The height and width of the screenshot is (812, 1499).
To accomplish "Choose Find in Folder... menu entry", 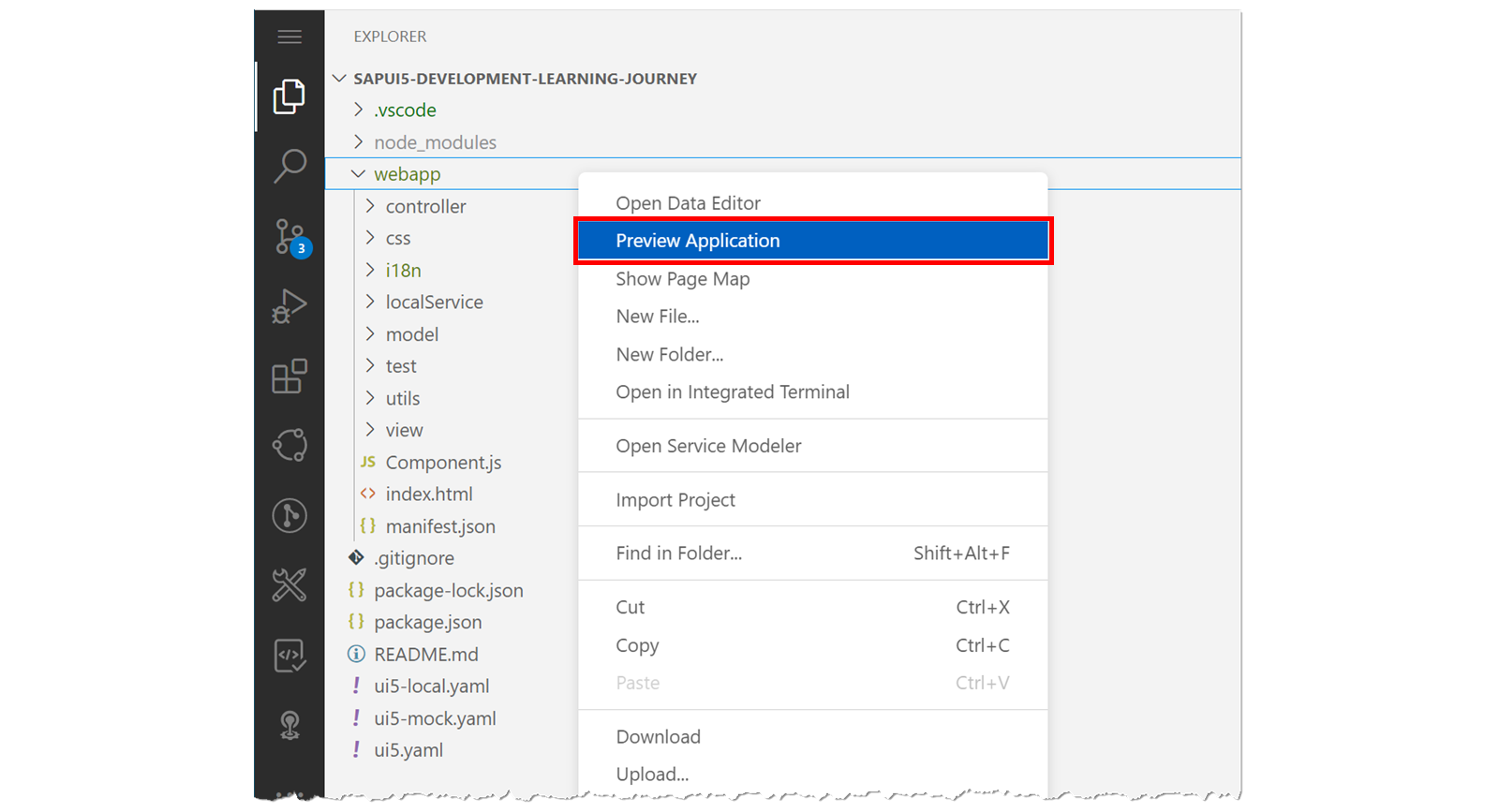I will point(812,554).
